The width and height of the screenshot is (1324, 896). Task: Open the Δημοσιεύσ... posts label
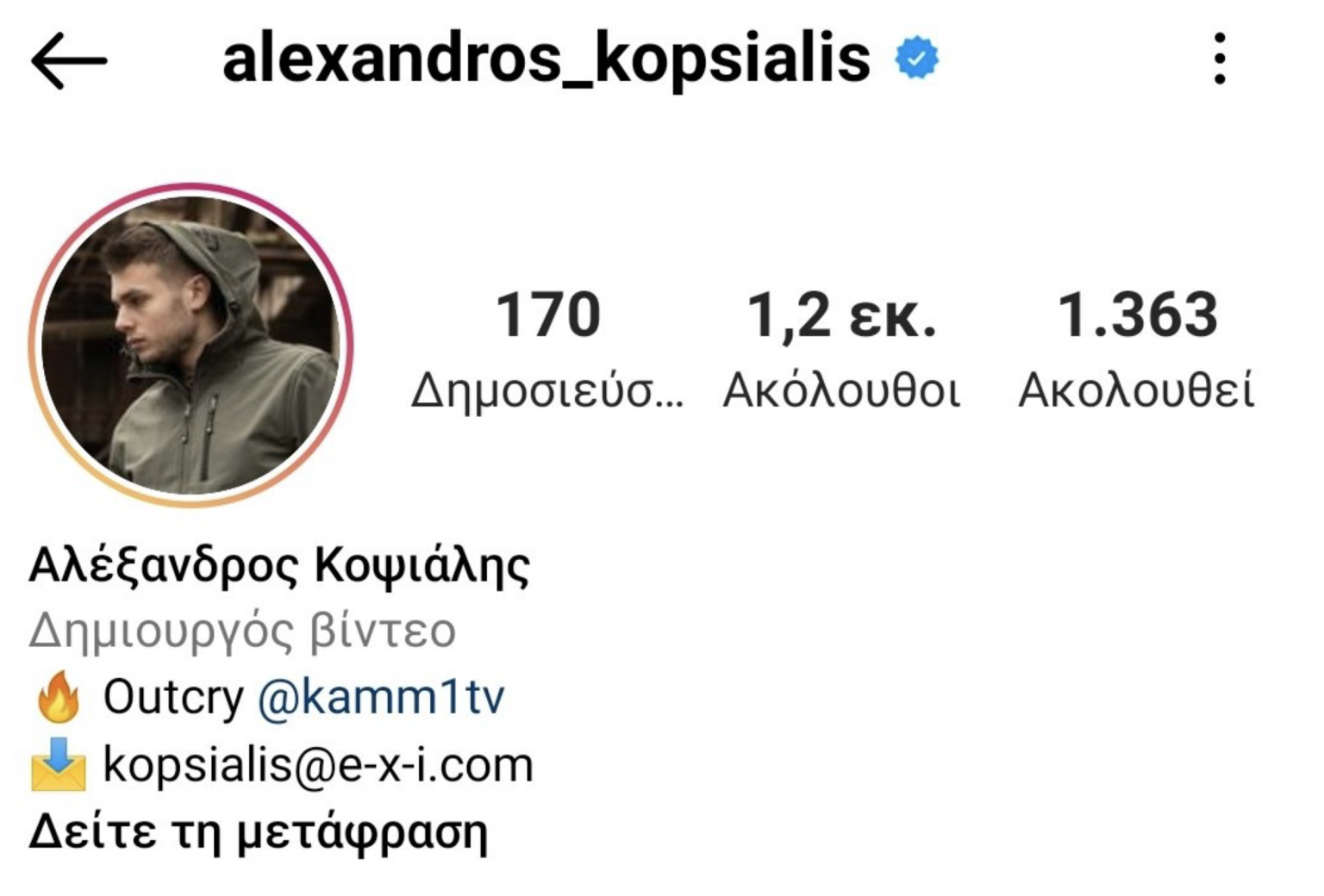(547, 391)
